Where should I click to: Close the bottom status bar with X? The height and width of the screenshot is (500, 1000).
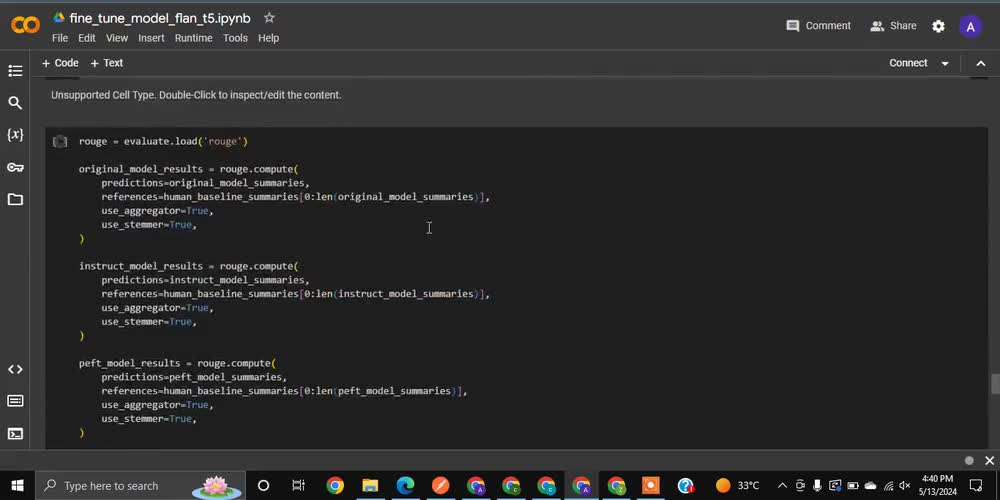(989, 460)
